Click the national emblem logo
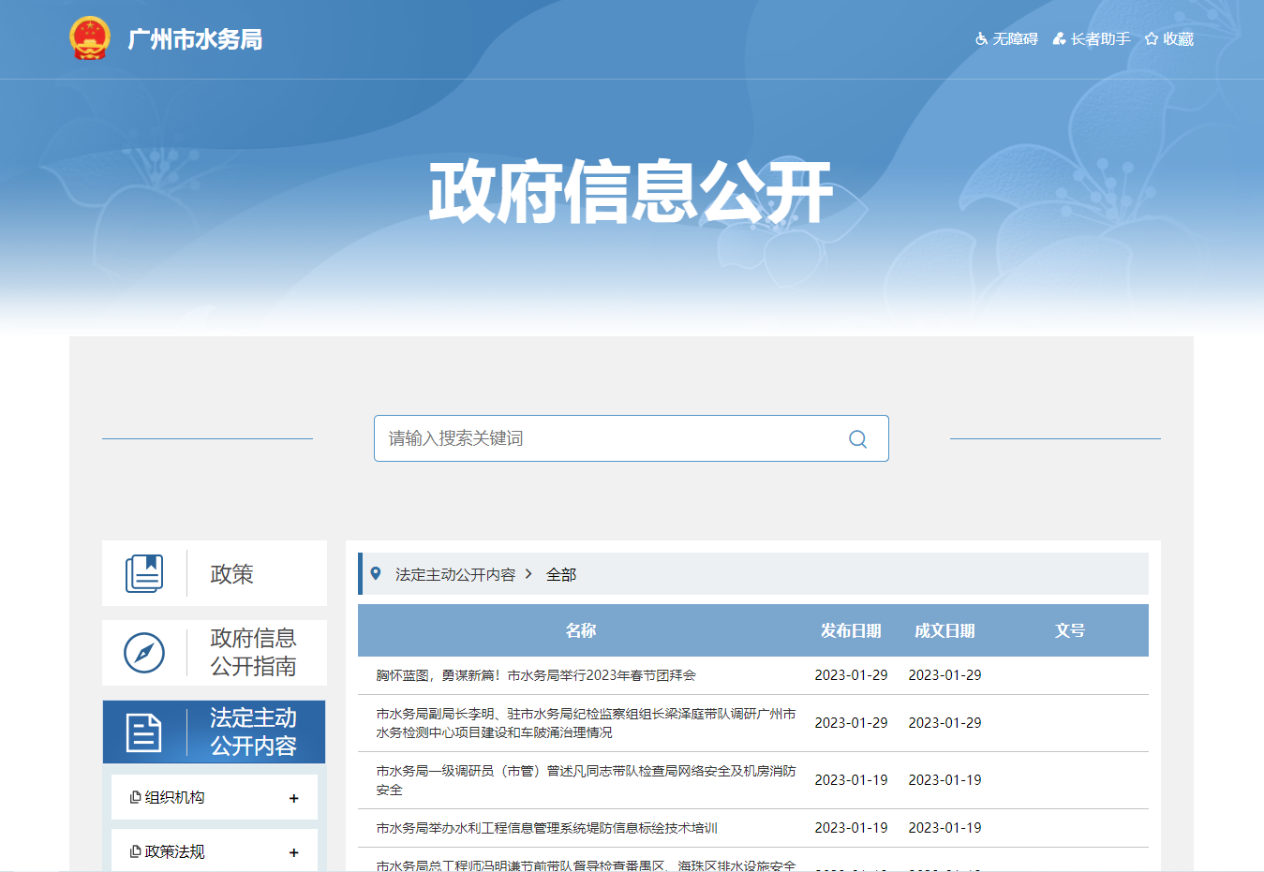This screenshot has height=872, width=1264. [89, 39]
